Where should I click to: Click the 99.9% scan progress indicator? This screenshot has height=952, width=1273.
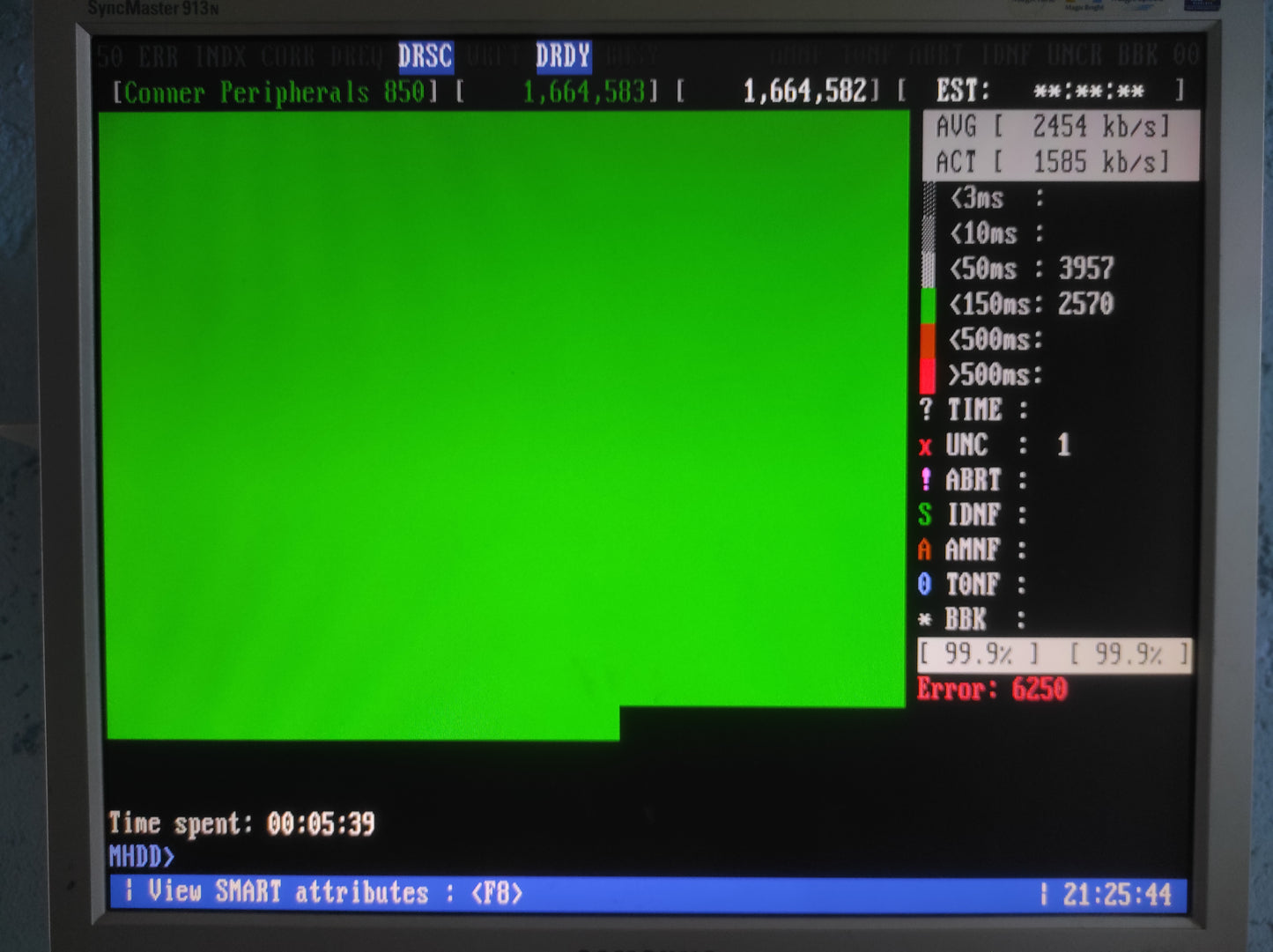click(980, 654)
